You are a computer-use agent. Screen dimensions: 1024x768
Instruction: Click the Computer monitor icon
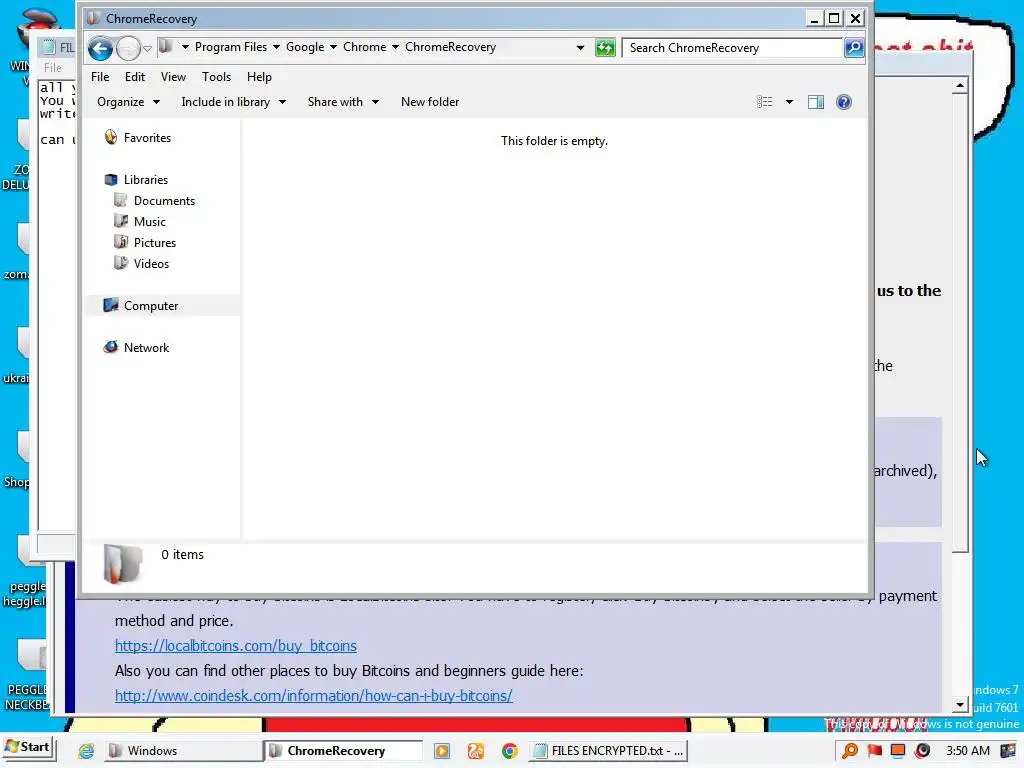coord(111,305)
